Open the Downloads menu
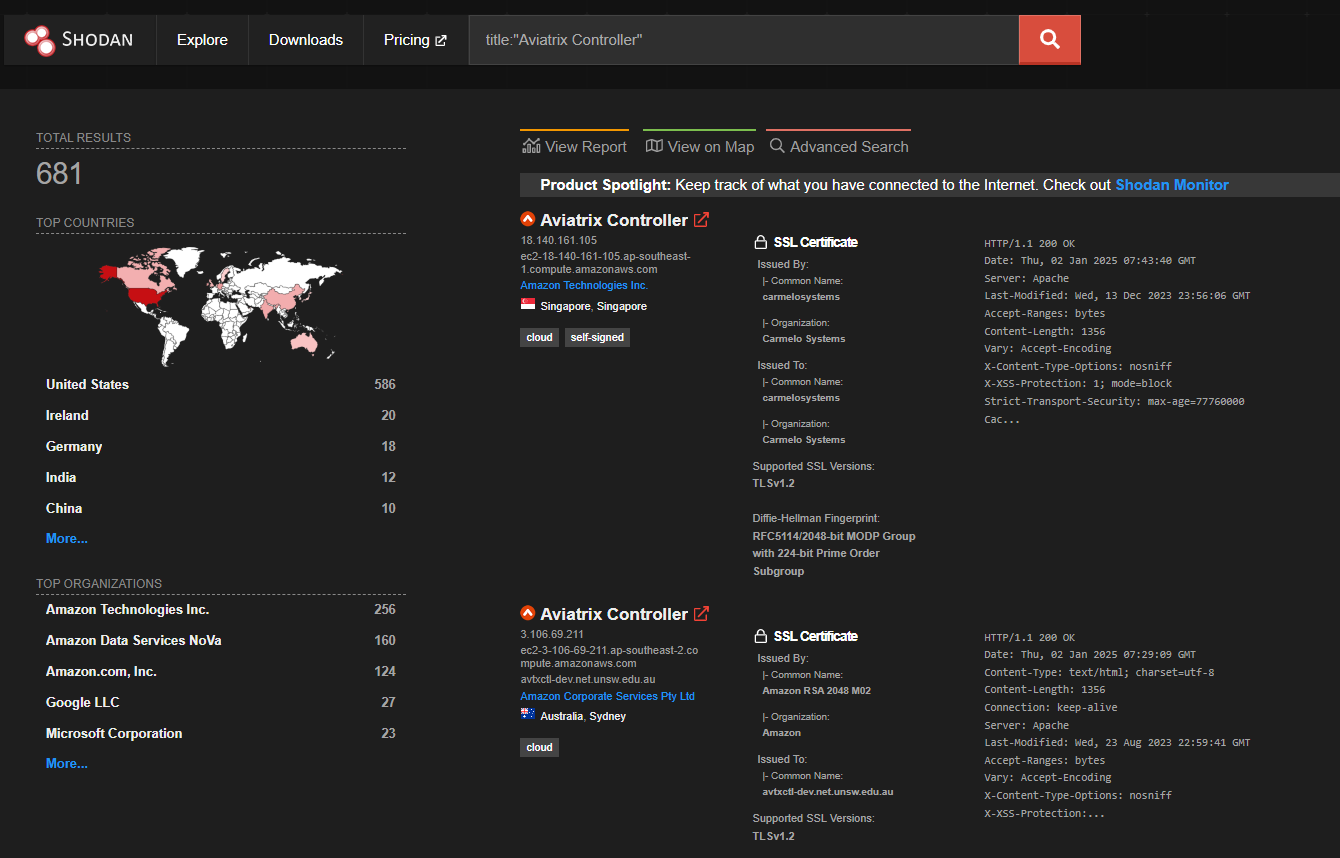 point(305,40)
